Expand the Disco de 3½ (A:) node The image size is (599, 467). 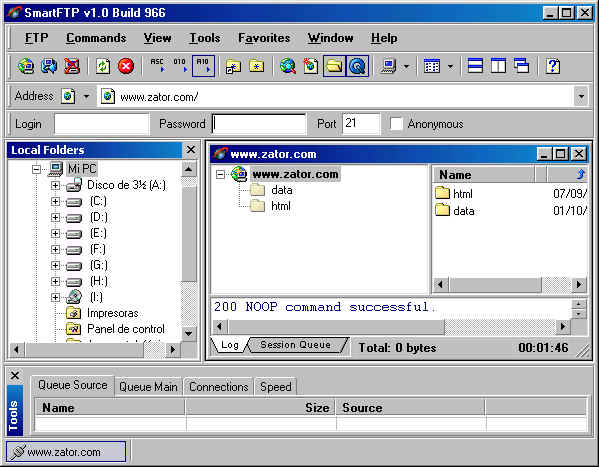coord(55,185)
